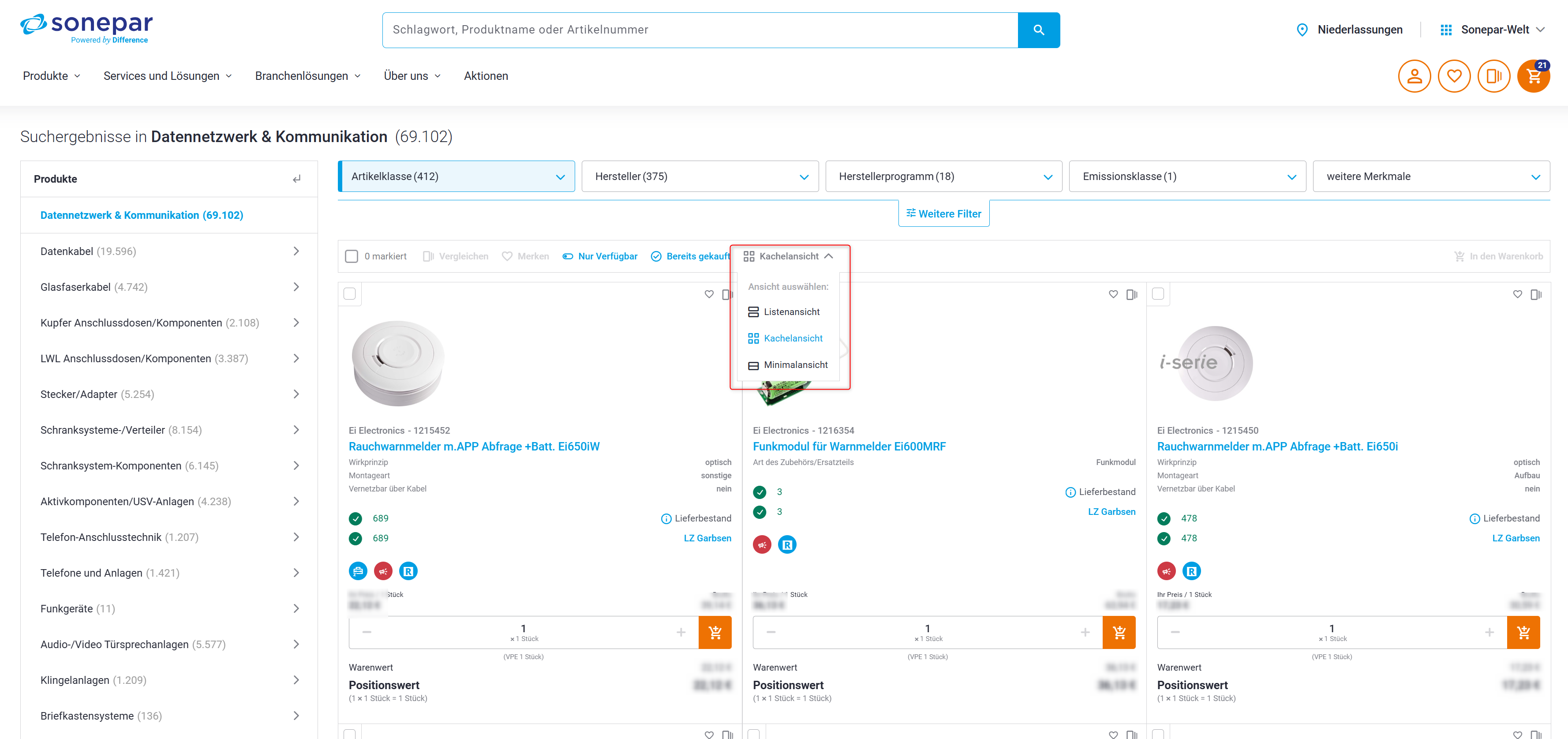This screenshot has height=739, width=1568.
Task: Click blue R badge on Ei600MRF card
Action: click(787, 545)
